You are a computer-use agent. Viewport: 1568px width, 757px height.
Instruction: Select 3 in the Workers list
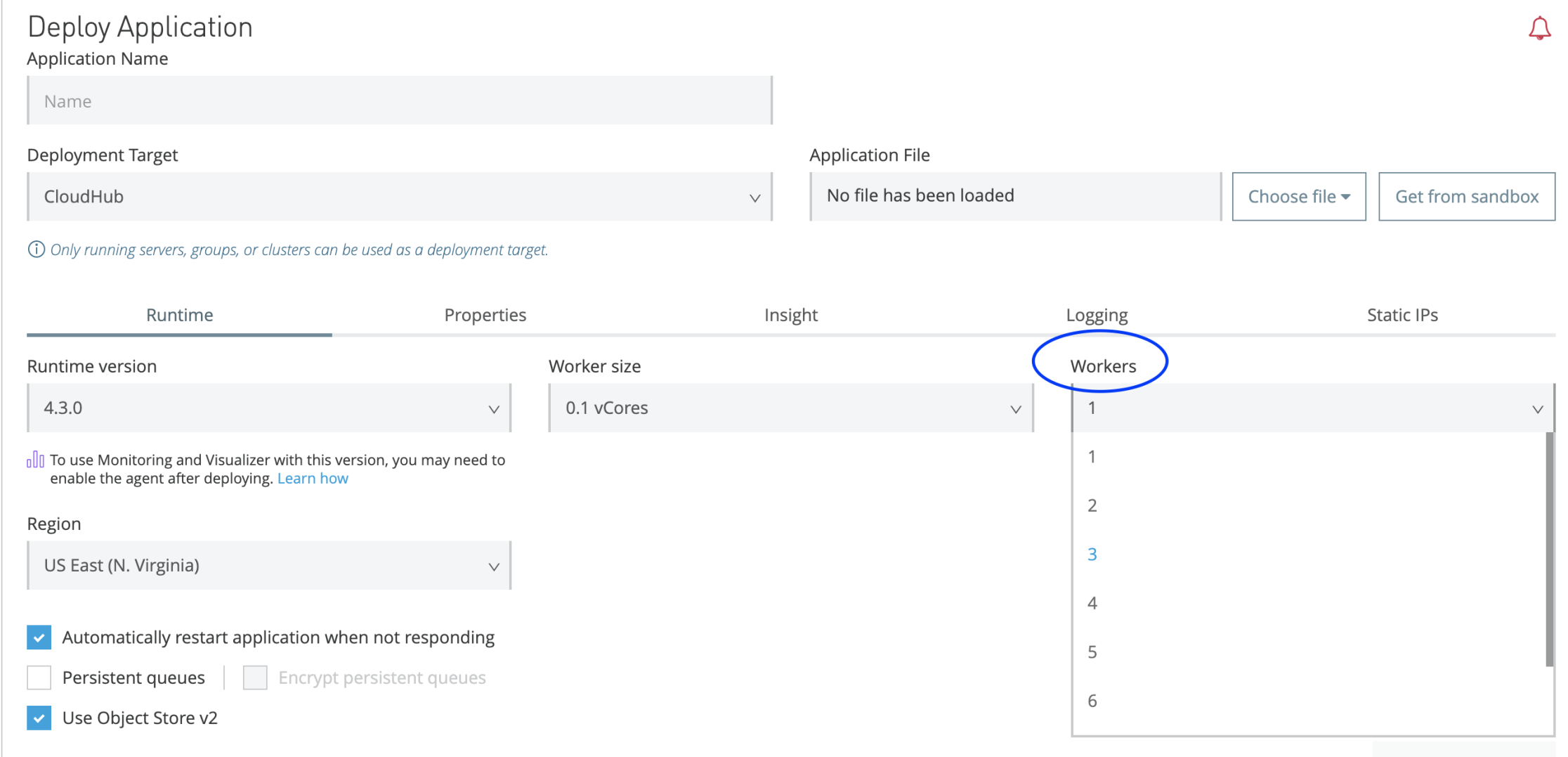[x=1092, y=555]
